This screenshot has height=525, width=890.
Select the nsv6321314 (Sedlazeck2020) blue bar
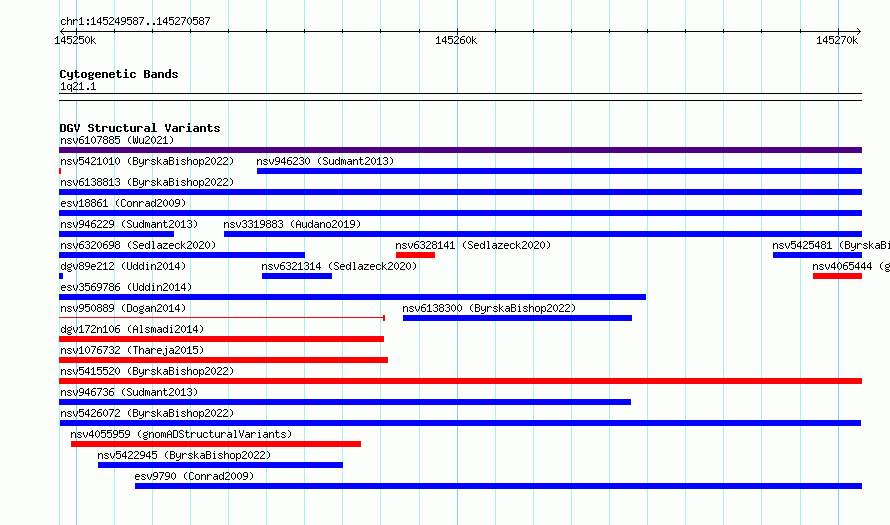point(296,276)
